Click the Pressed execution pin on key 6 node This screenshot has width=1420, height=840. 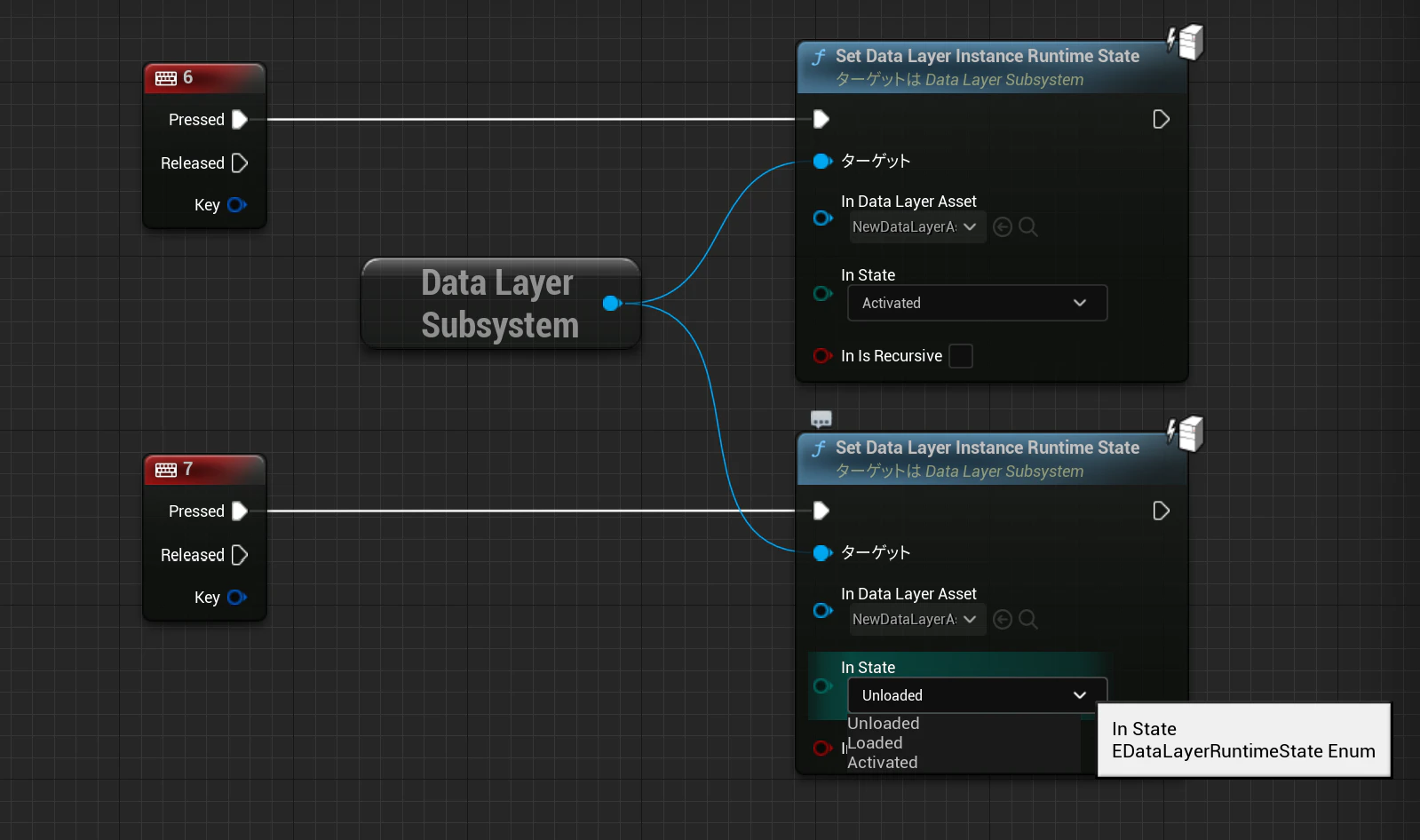click(240, 119)
